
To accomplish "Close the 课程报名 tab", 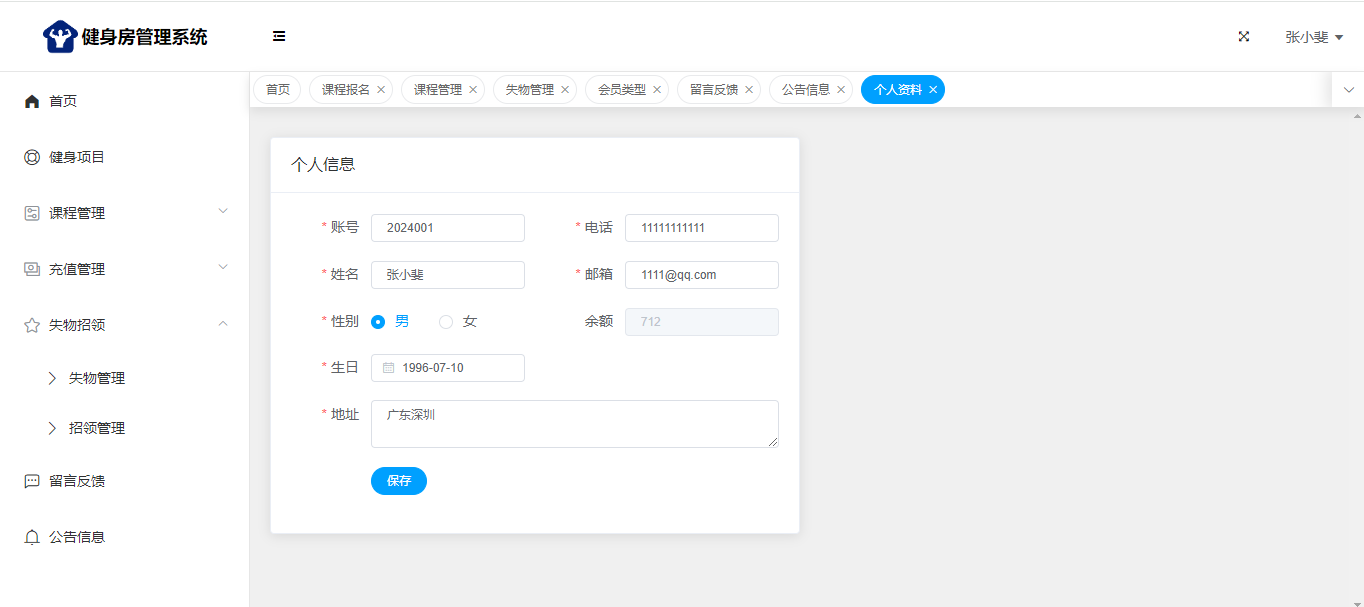I will [x=381, y=90].
